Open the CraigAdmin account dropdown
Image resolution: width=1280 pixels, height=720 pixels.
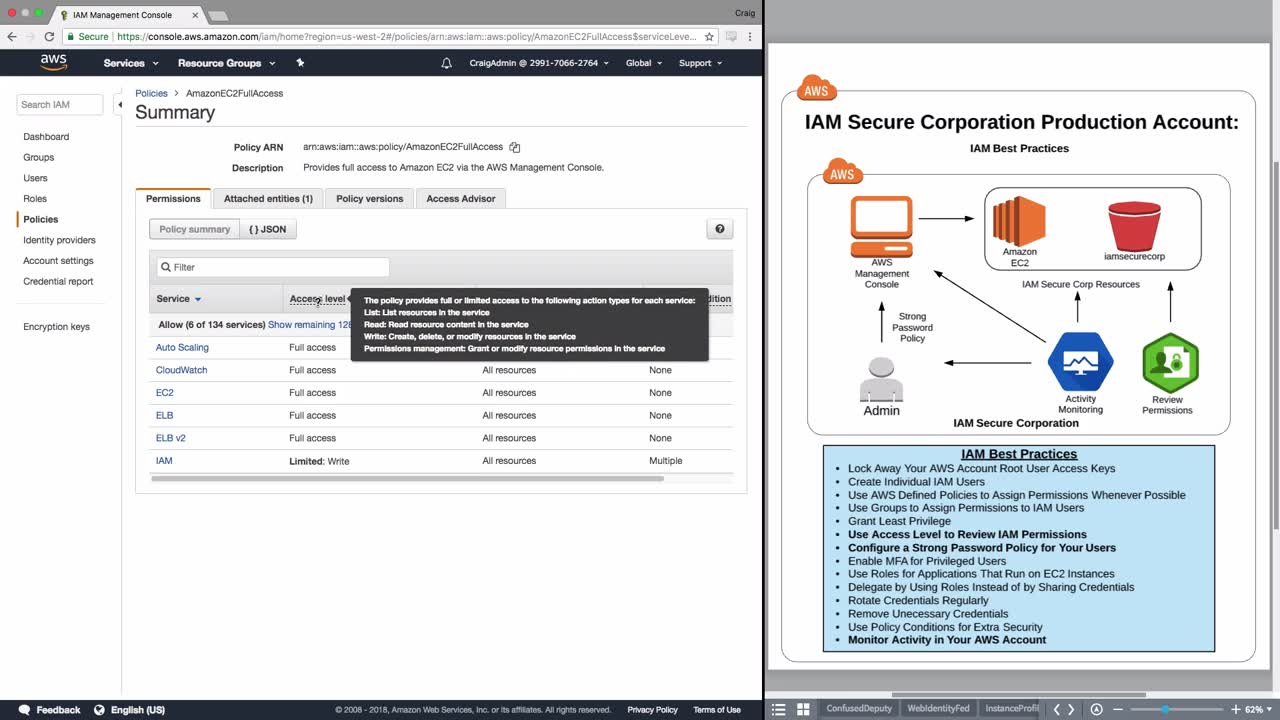539,63
